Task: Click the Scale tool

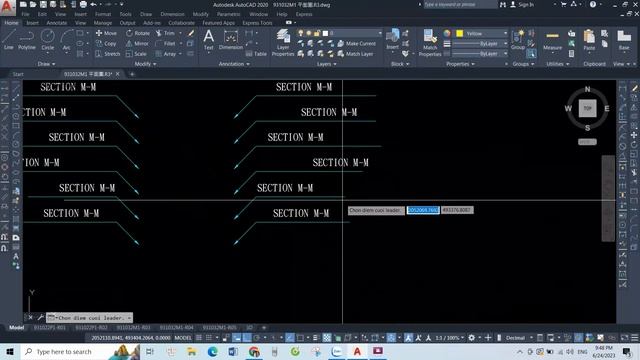Action: tap(136, 54)
